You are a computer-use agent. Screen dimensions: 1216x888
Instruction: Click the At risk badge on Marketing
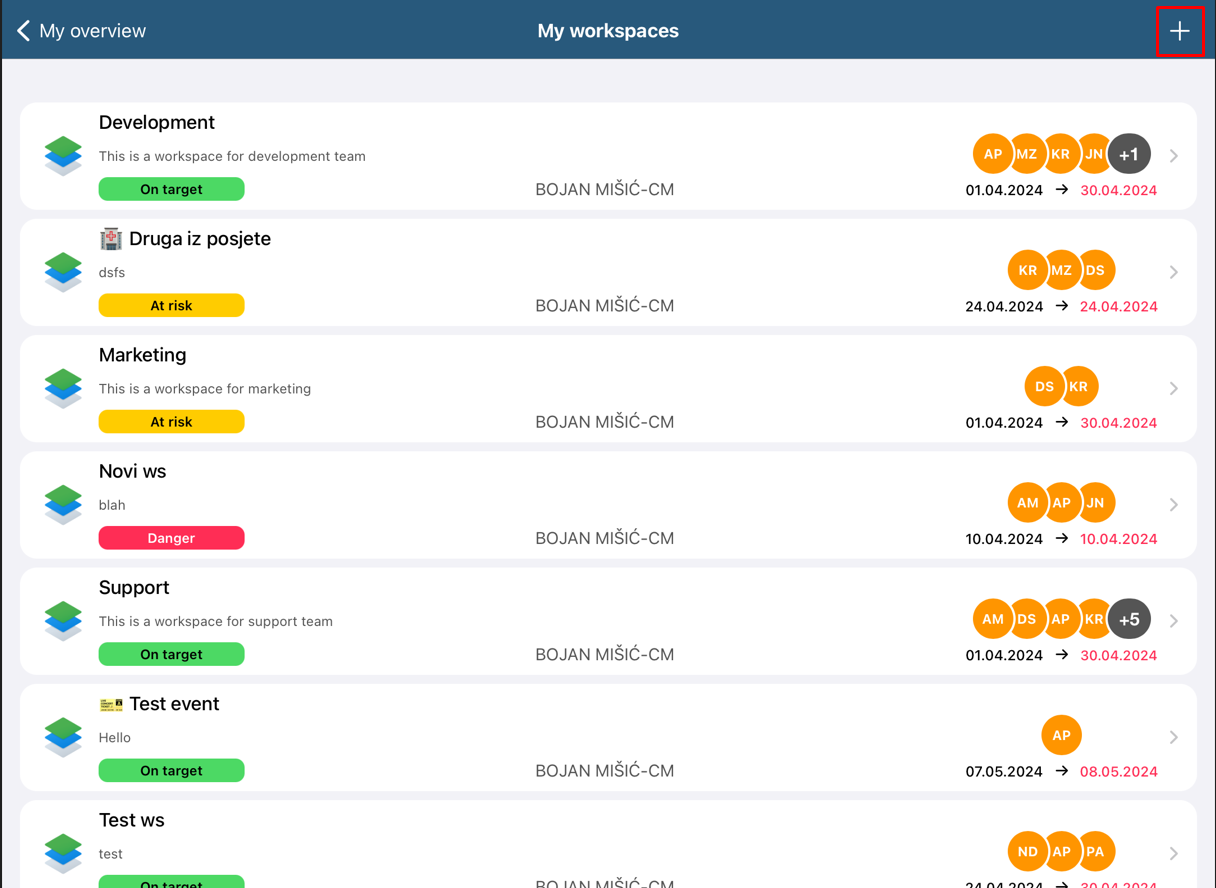coord(171,422)
